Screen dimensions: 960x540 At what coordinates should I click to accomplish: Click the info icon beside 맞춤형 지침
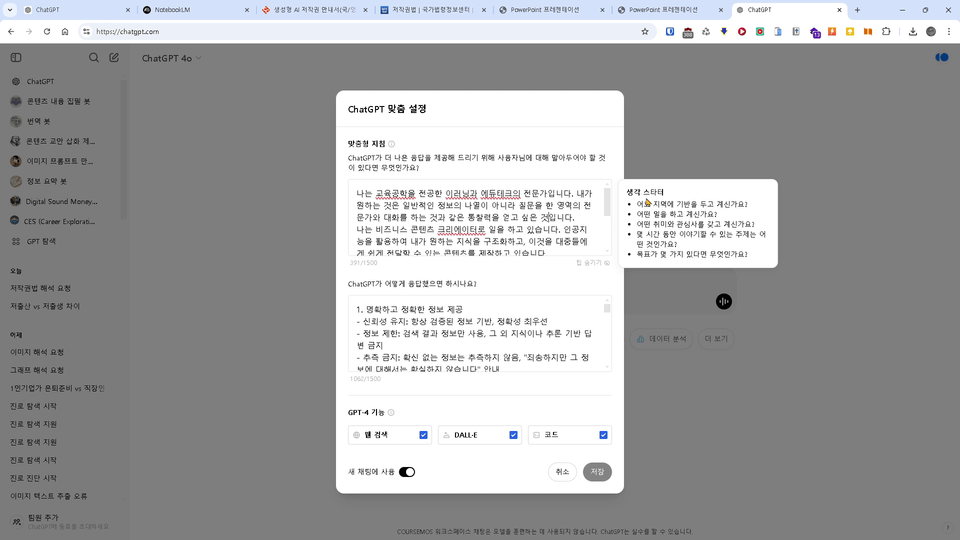[391, 144]
